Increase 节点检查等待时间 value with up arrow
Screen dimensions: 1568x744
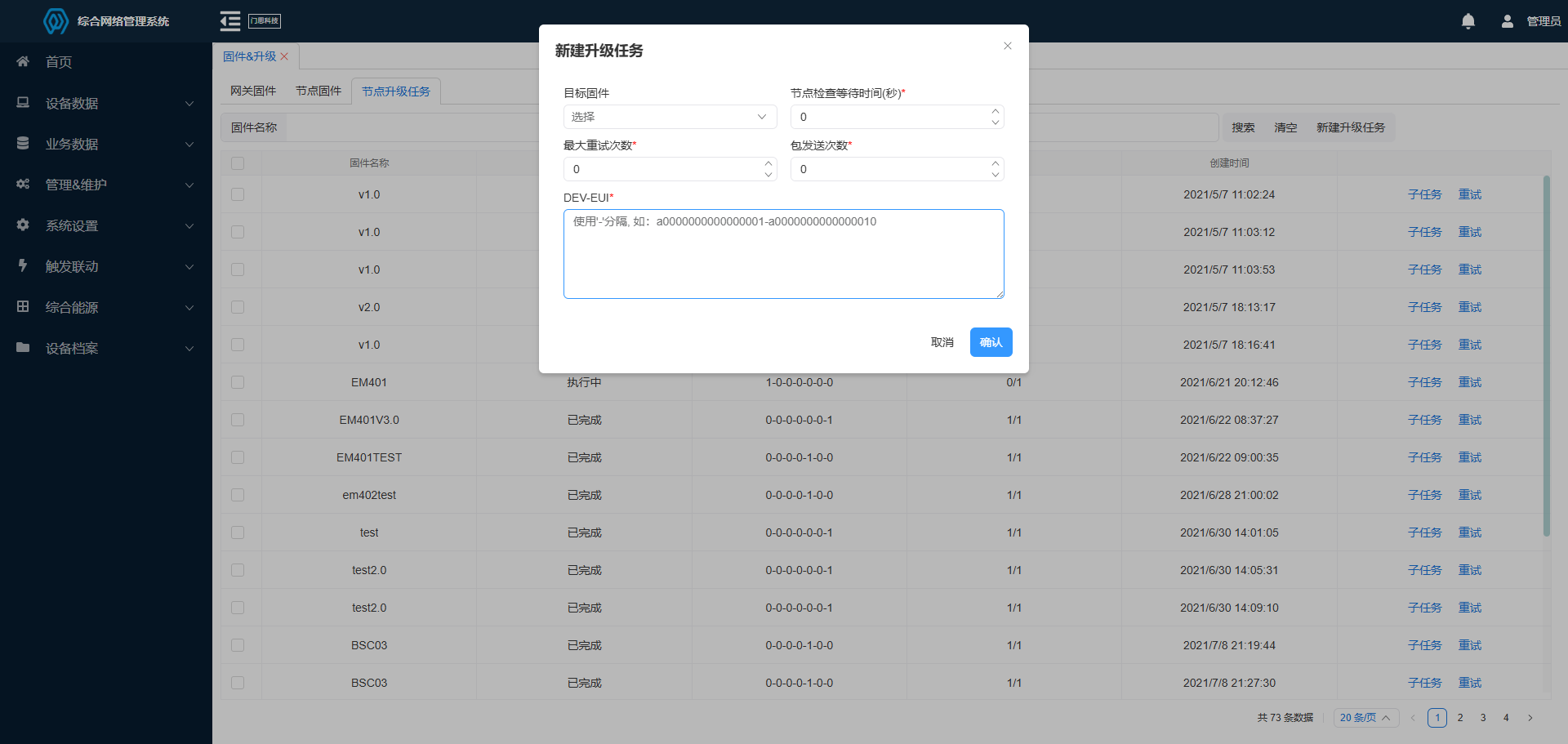(x=995, y=111)
